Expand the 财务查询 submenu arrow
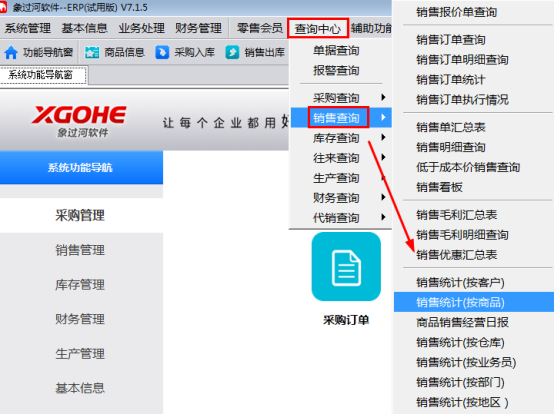The image size is (554, 415). [383, 197]
